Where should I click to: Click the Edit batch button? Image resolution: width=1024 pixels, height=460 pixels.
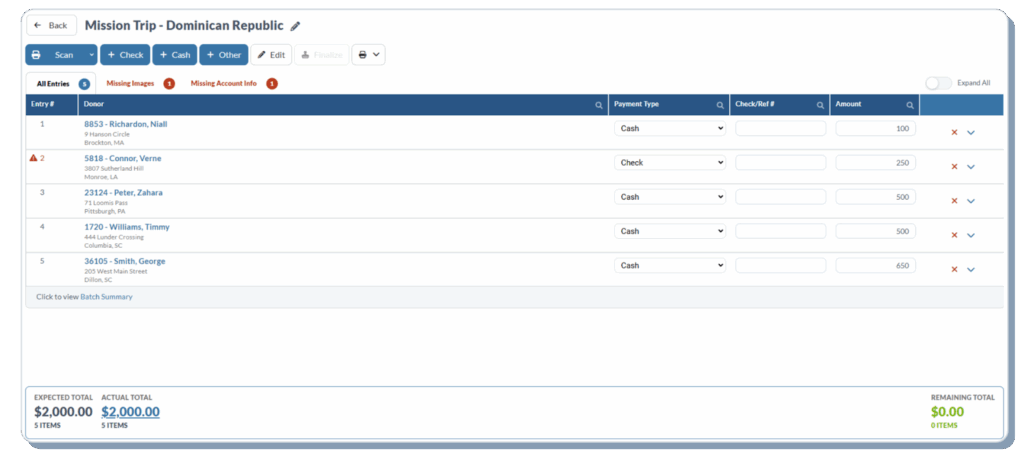271,55
